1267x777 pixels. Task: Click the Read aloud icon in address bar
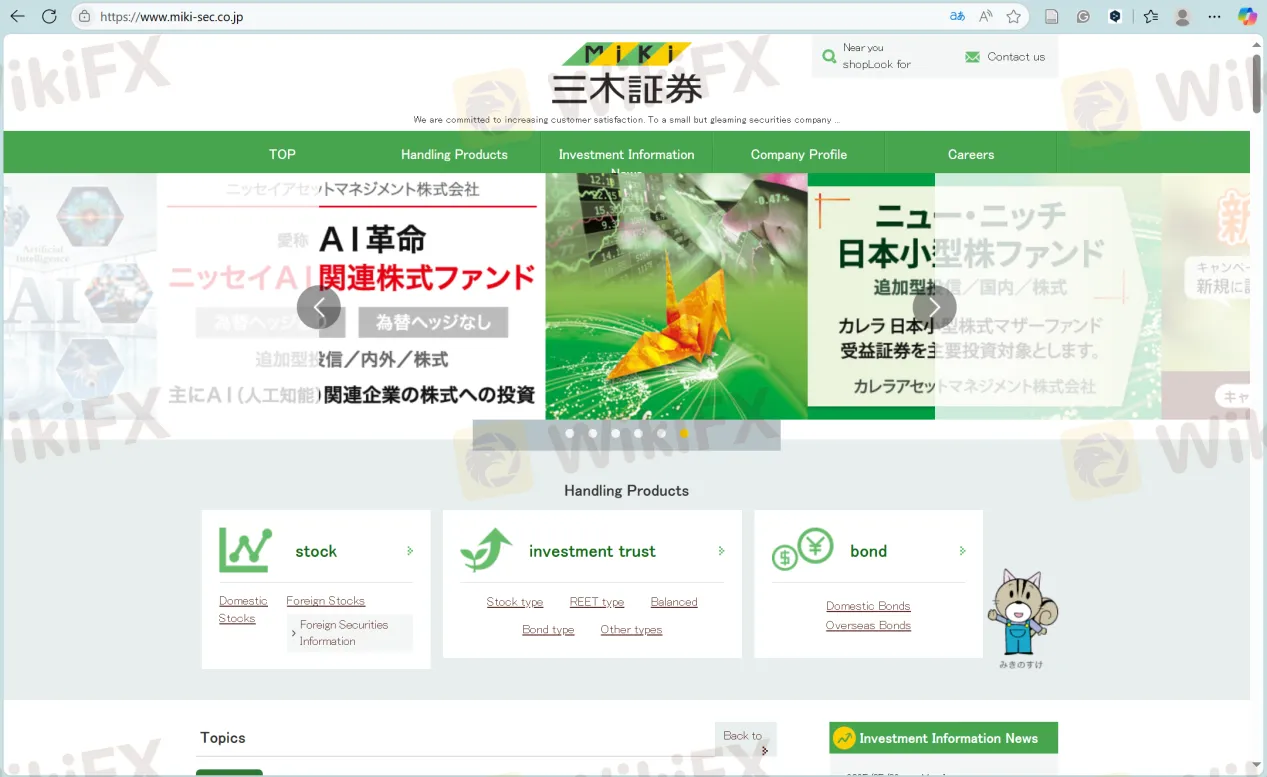coord(986,17)
